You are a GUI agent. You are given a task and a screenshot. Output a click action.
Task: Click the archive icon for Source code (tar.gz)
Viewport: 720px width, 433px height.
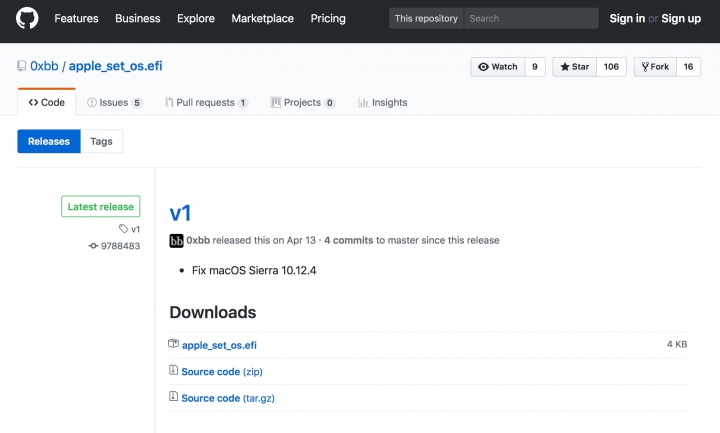174,396
